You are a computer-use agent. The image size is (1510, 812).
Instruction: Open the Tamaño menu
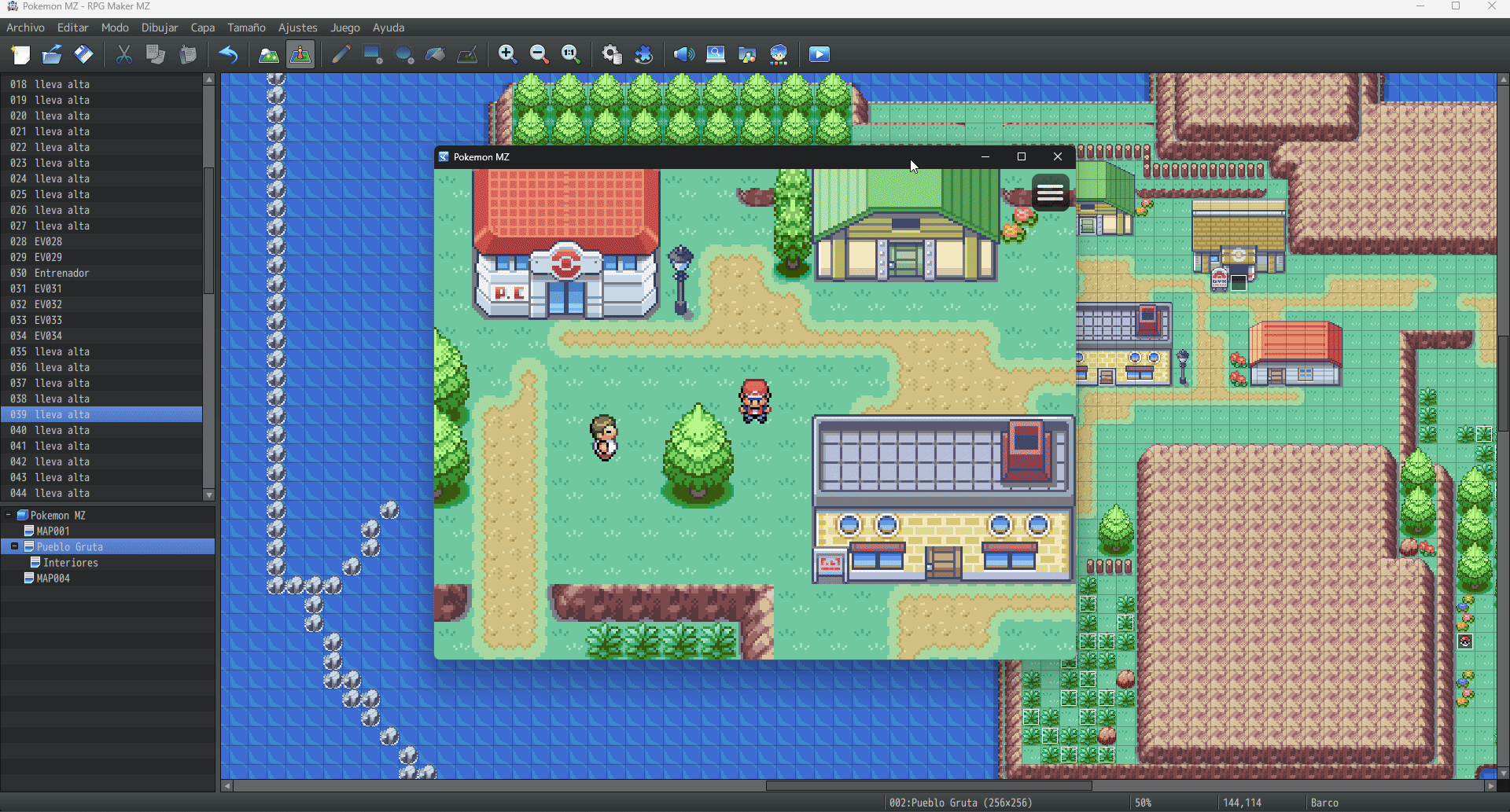click(x=246, y=28)
